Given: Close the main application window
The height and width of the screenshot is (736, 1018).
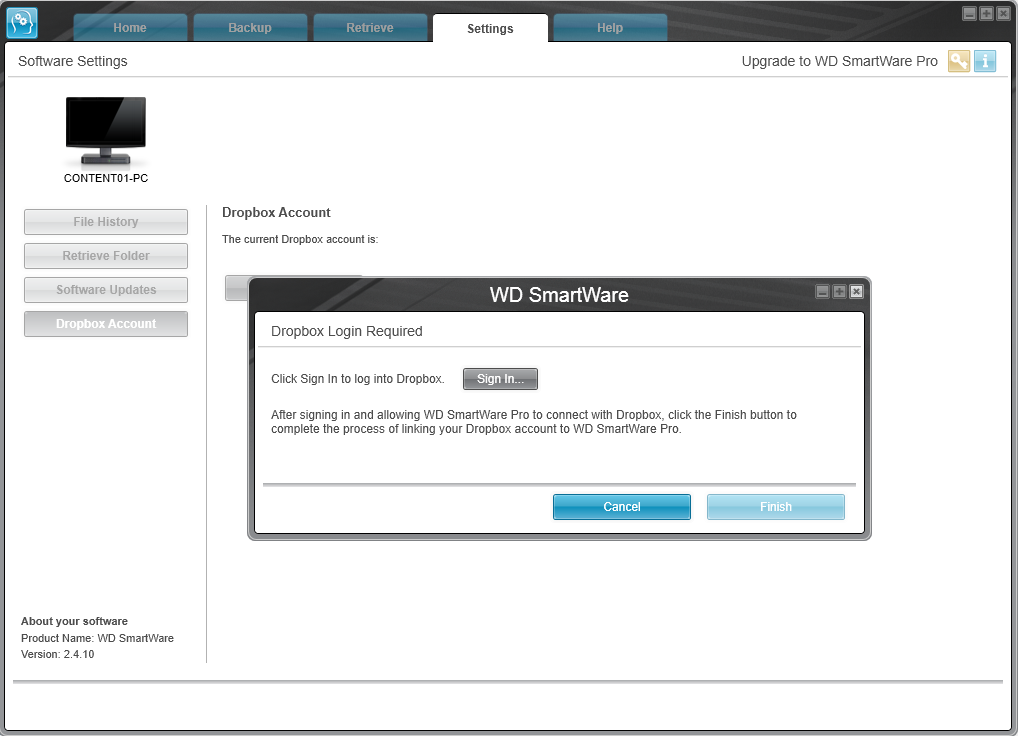Looking at the screenshot, I should coord(1003,14).
